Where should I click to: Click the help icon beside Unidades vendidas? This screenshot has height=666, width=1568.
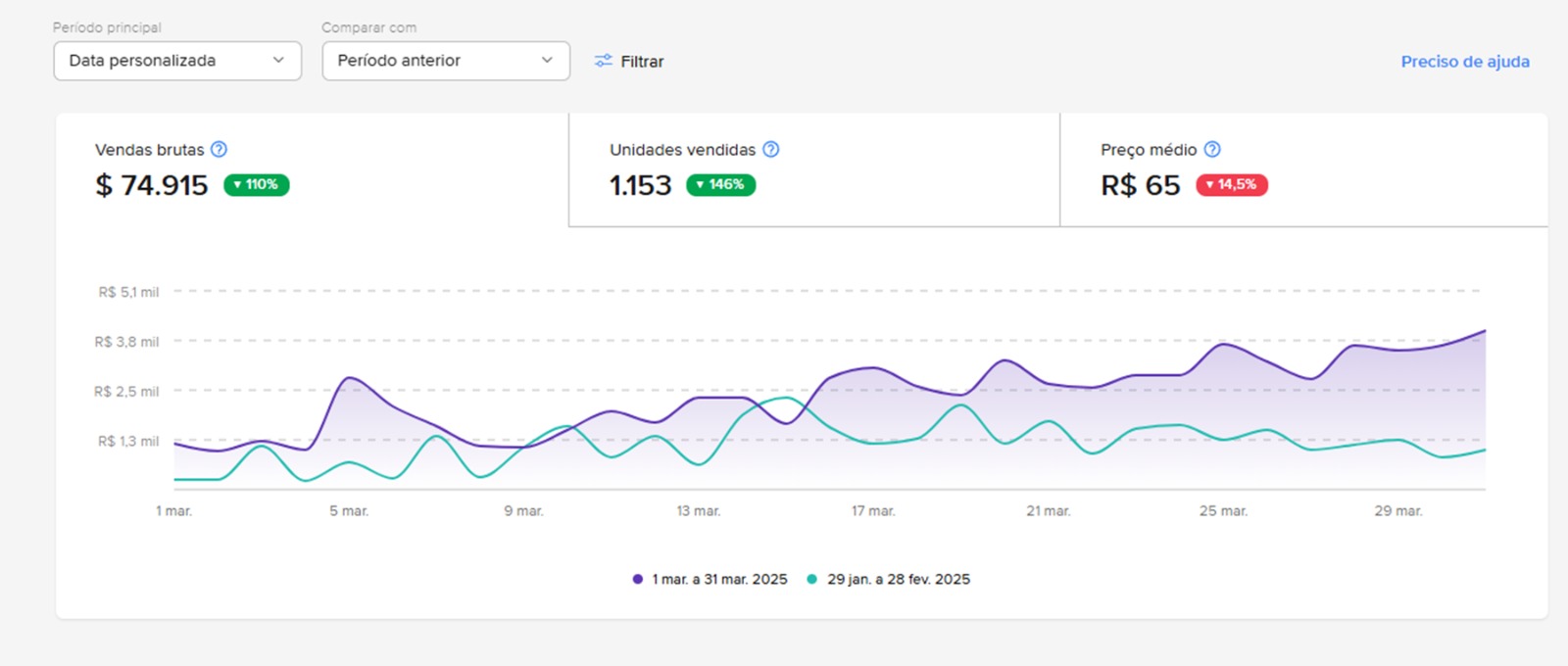tap(771, 150)
